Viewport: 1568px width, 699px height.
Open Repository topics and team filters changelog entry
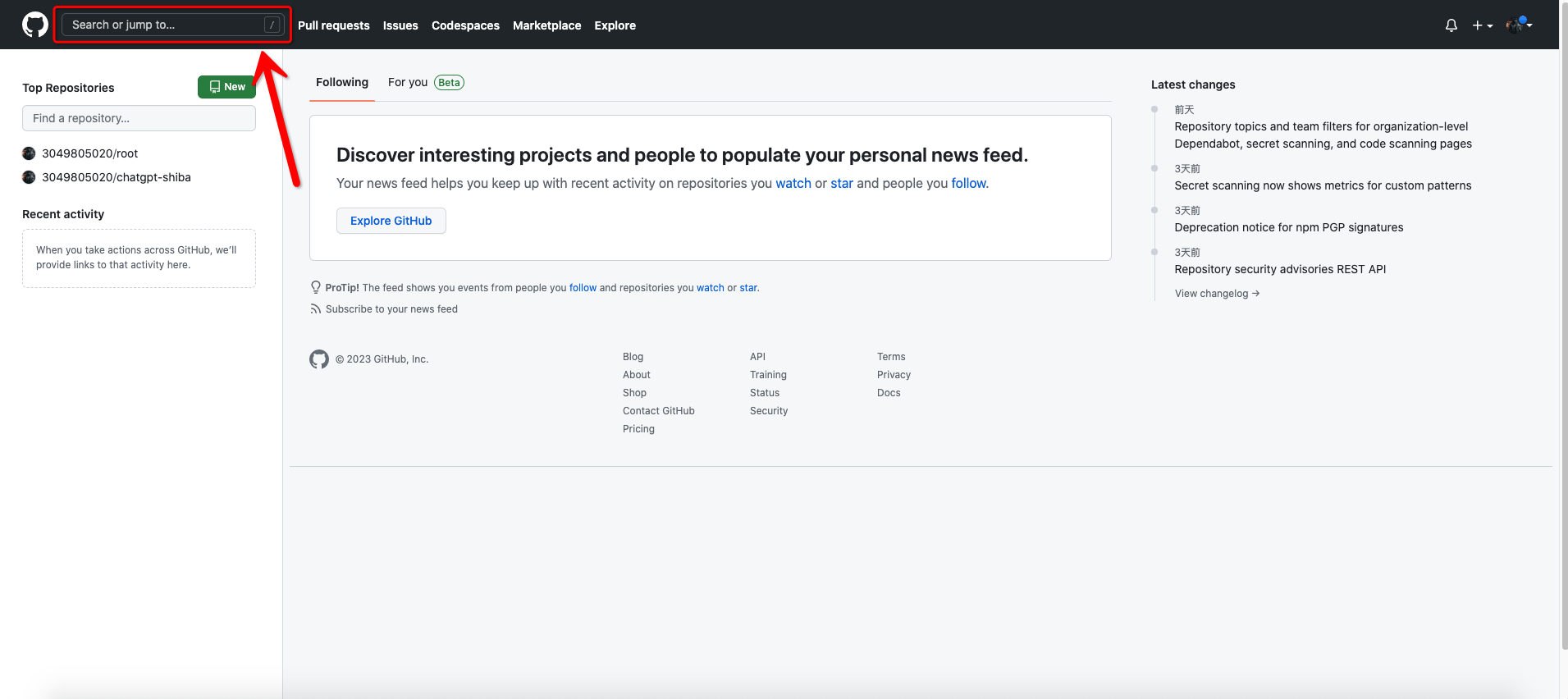click(1323, 135)
